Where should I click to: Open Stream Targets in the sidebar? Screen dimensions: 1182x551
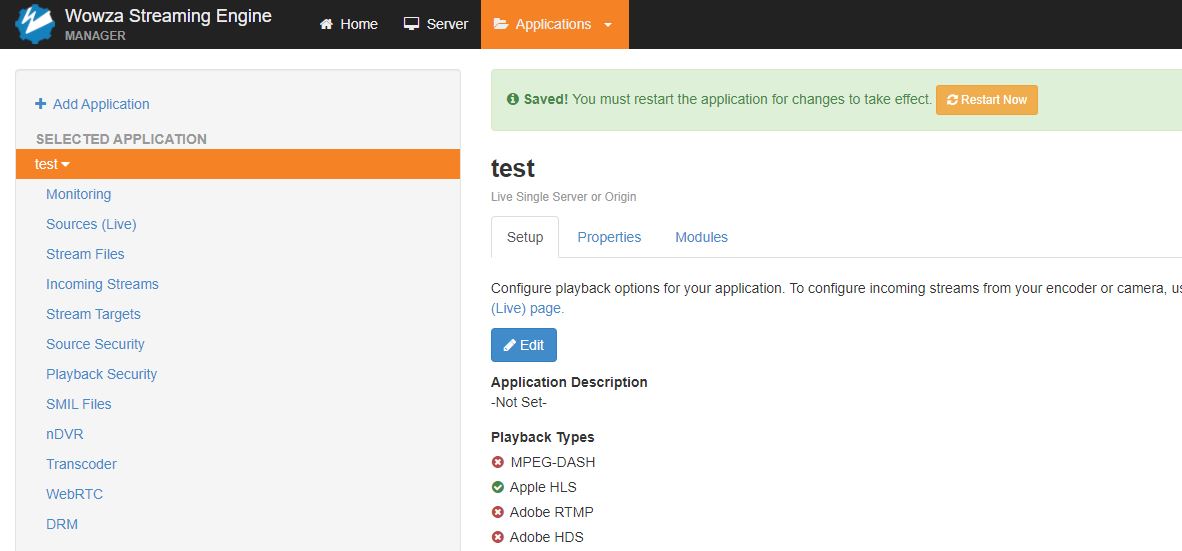[x=93, y=314]
